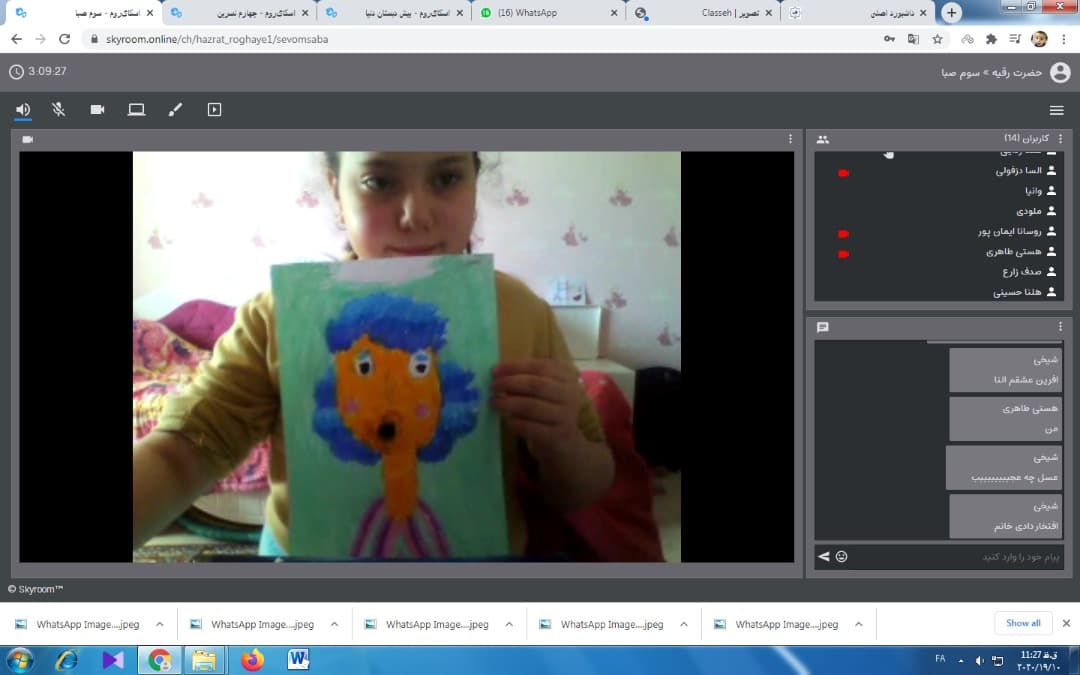The width and height of the screenshot is (1080, 675).
Task: Start screen sharing with the laptop icon
Action: 136,110
